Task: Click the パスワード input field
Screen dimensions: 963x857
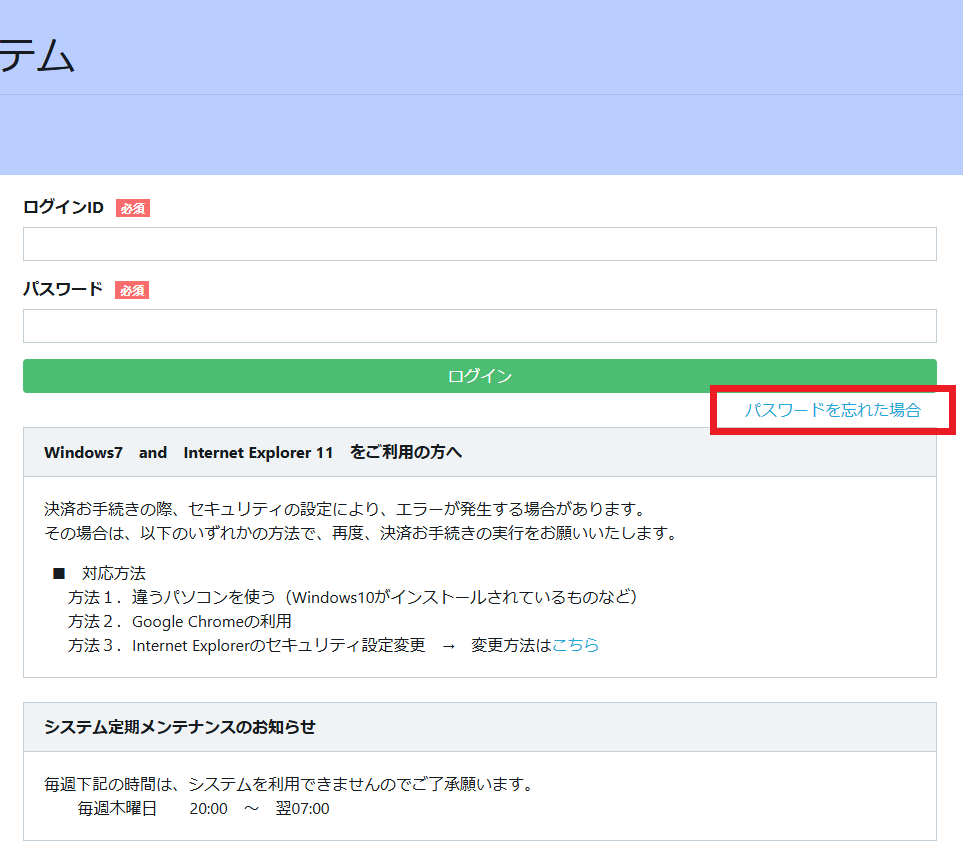Action: click(480, 326)
